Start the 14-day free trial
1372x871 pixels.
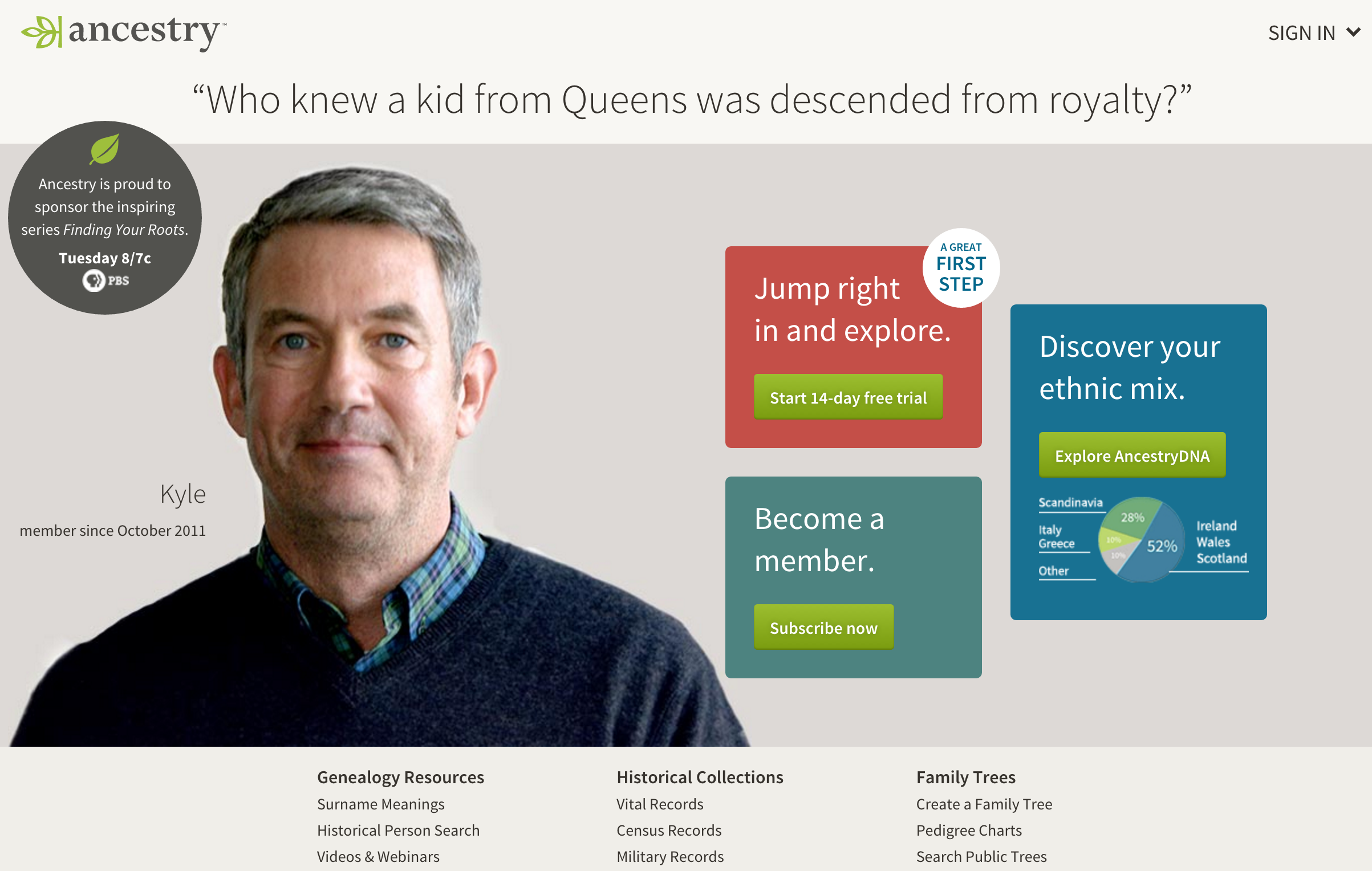(848, 397)
